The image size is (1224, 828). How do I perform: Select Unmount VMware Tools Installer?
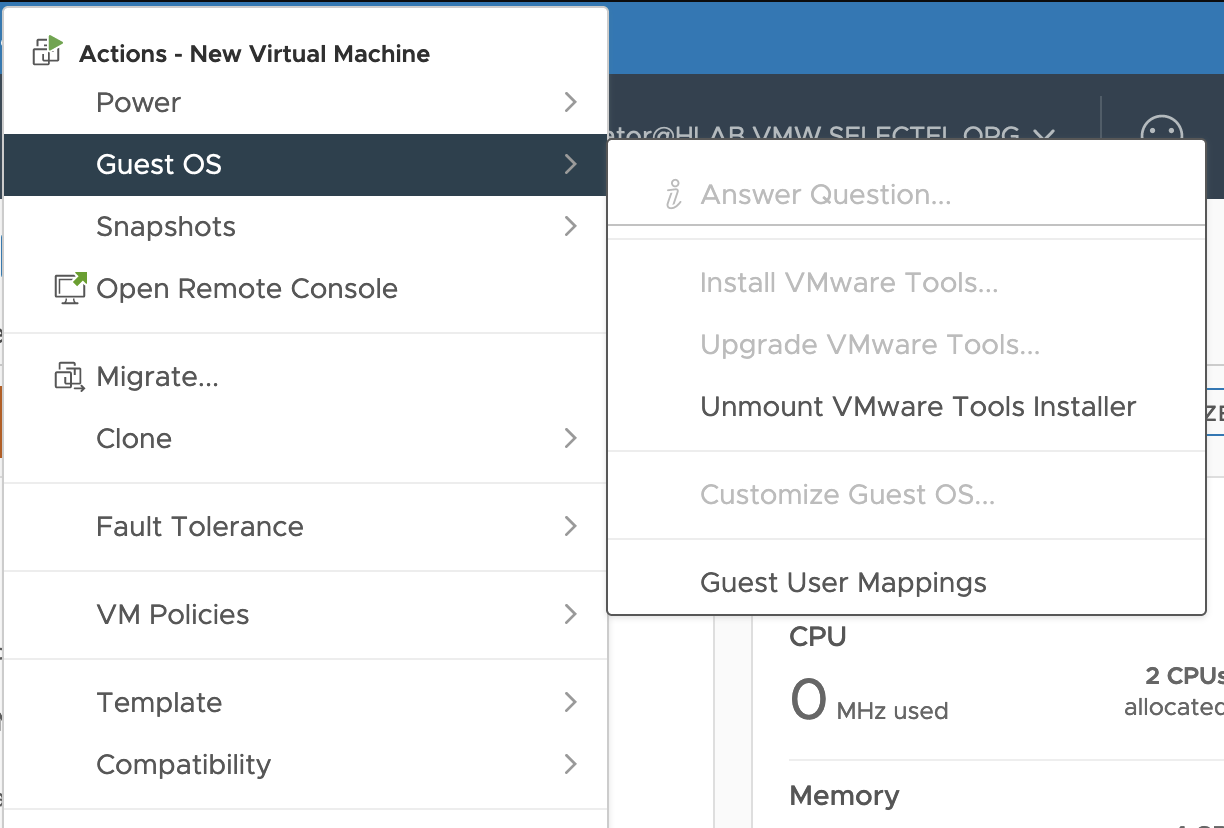pos(918,406)
